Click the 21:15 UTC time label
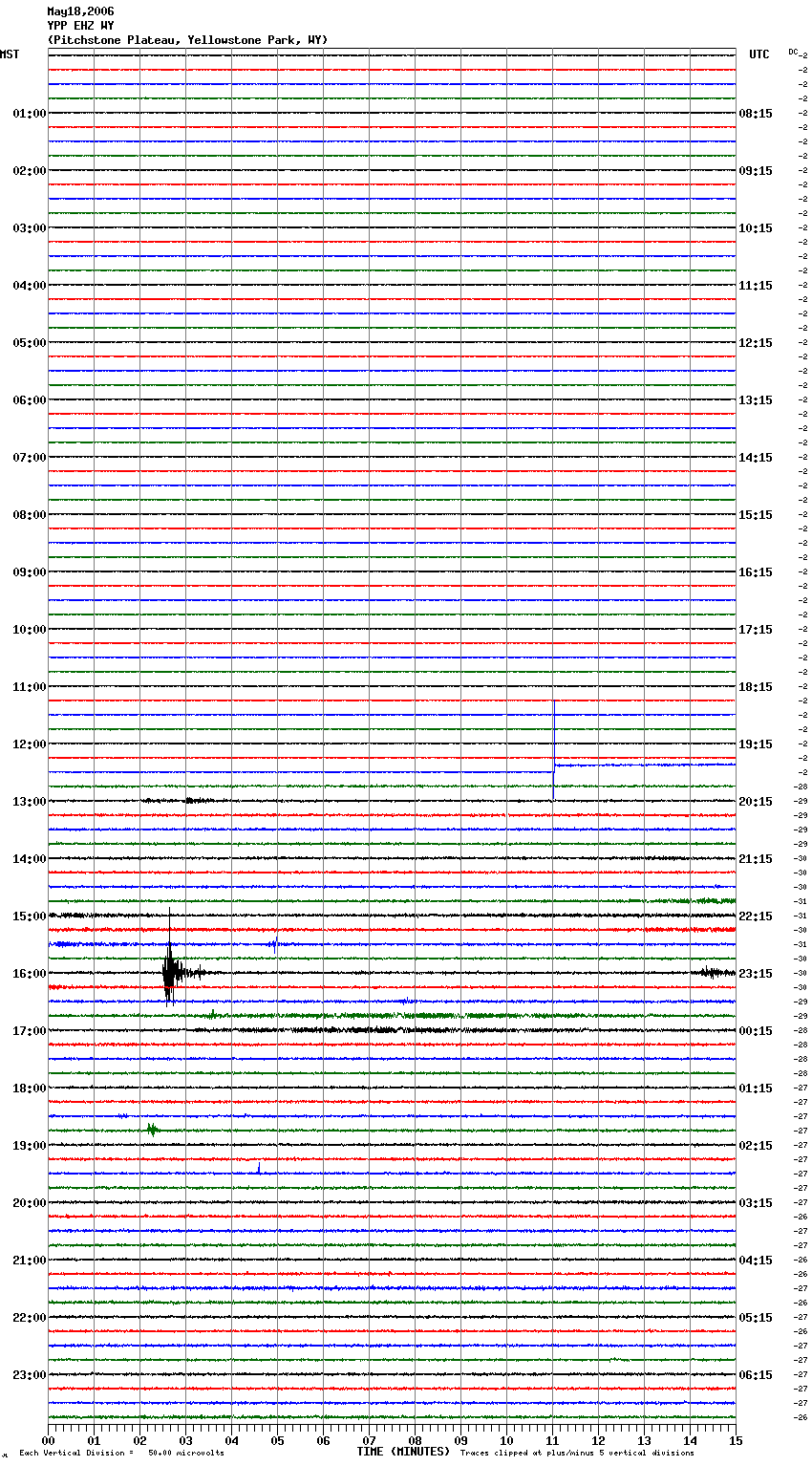This screenshot has width=812, height=1466. 756,859
